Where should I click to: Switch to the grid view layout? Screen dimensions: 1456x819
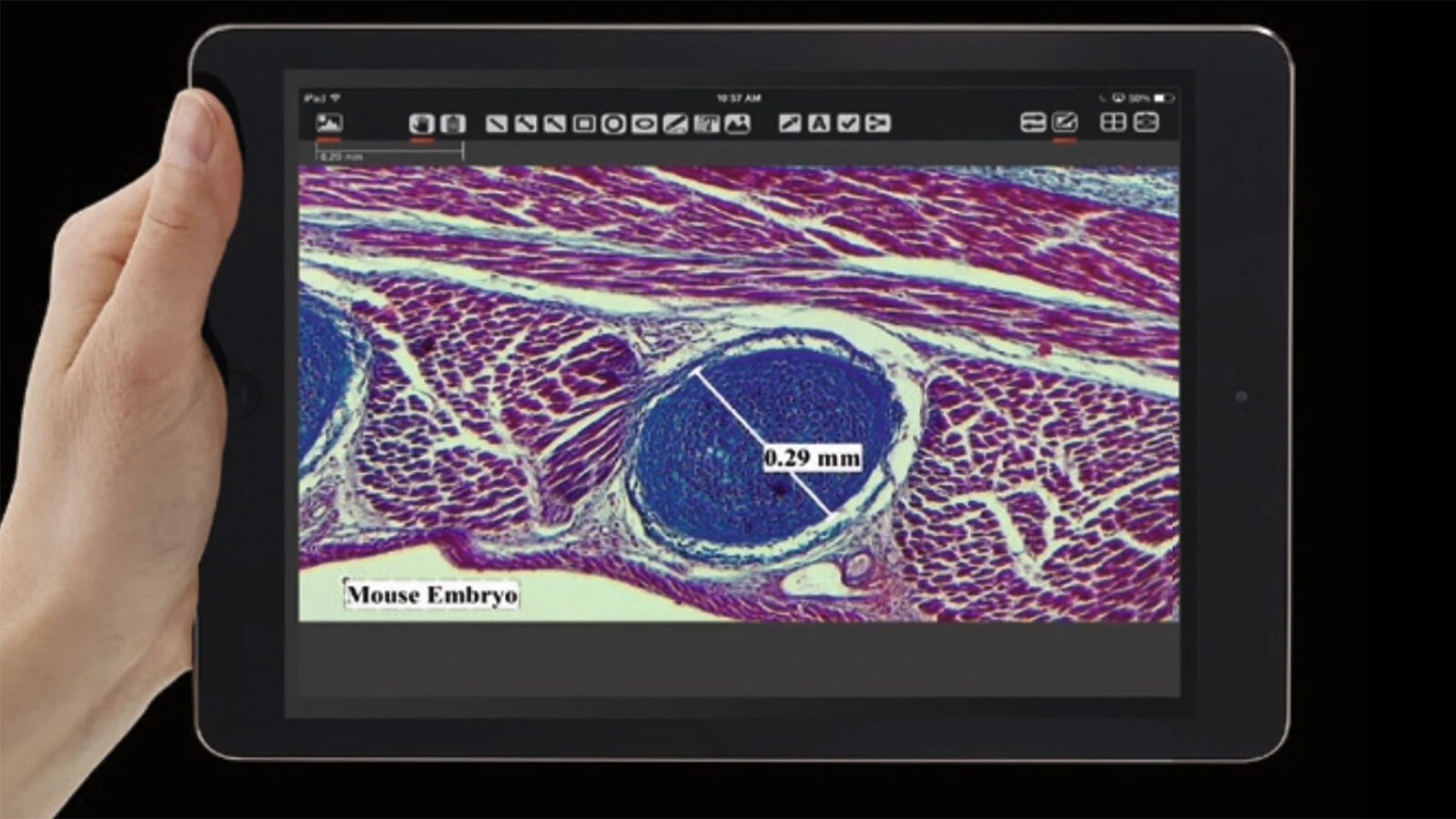click(1113, 122)
